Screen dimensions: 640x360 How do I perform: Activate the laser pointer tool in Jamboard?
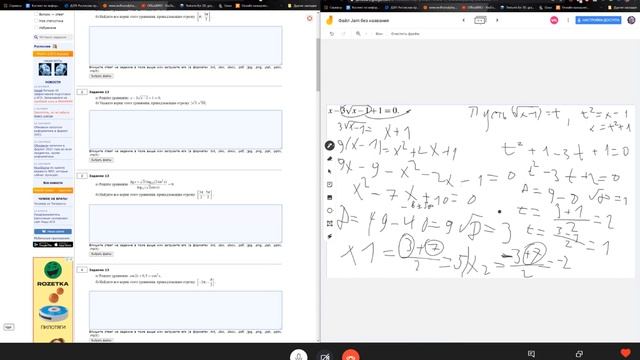point(329,236)
